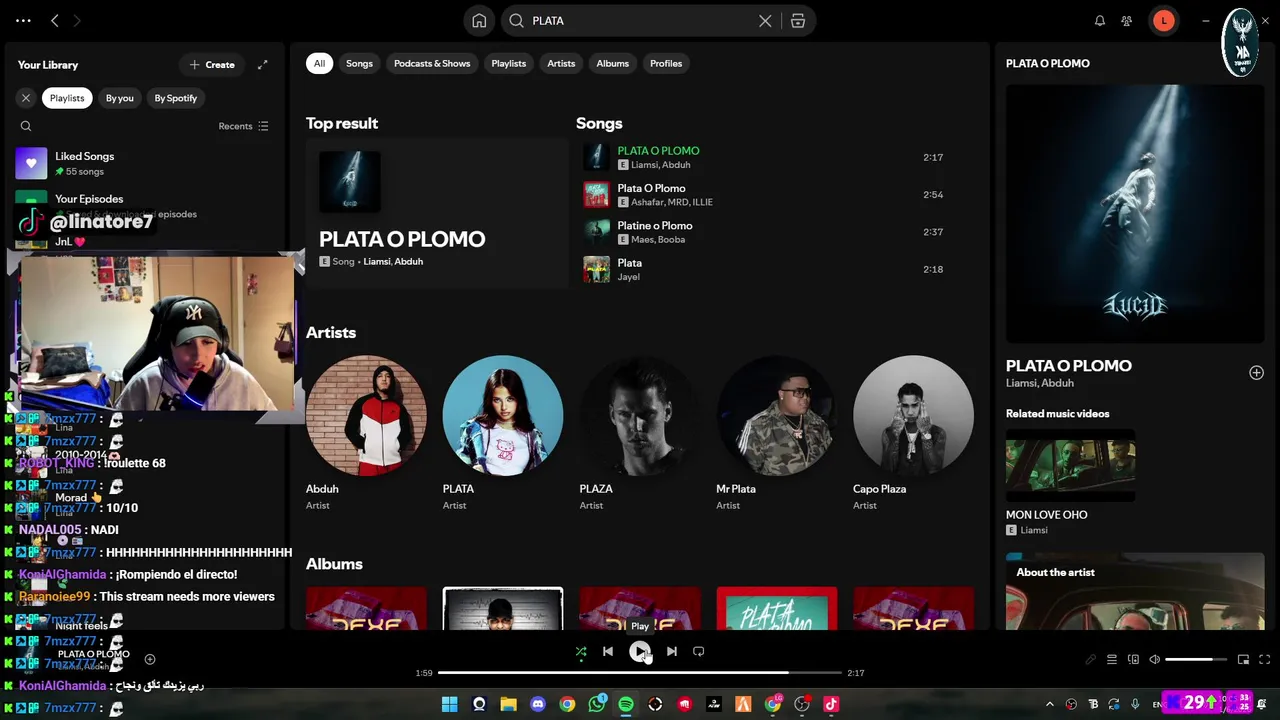Go back to previous page

55,21
